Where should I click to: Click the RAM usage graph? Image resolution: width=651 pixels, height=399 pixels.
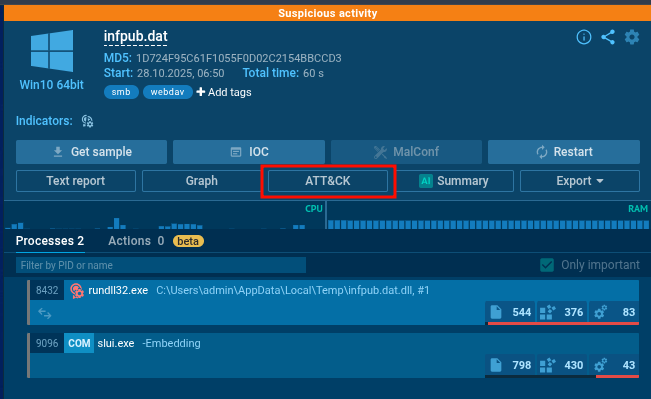pyautogui.click(x=488, y=215)
